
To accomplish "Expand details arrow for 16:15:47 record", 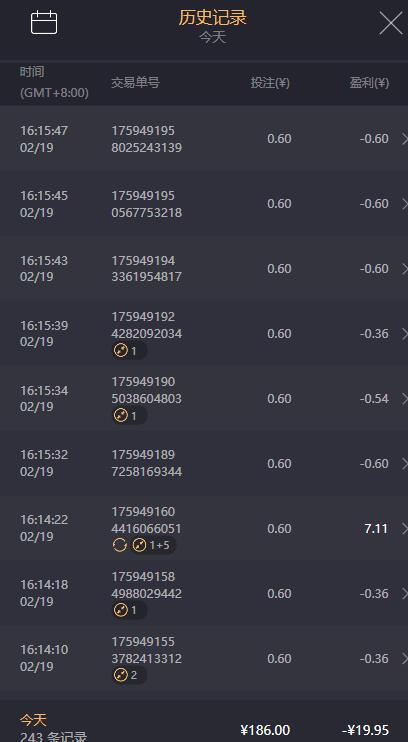I will (x=404, y=139).
